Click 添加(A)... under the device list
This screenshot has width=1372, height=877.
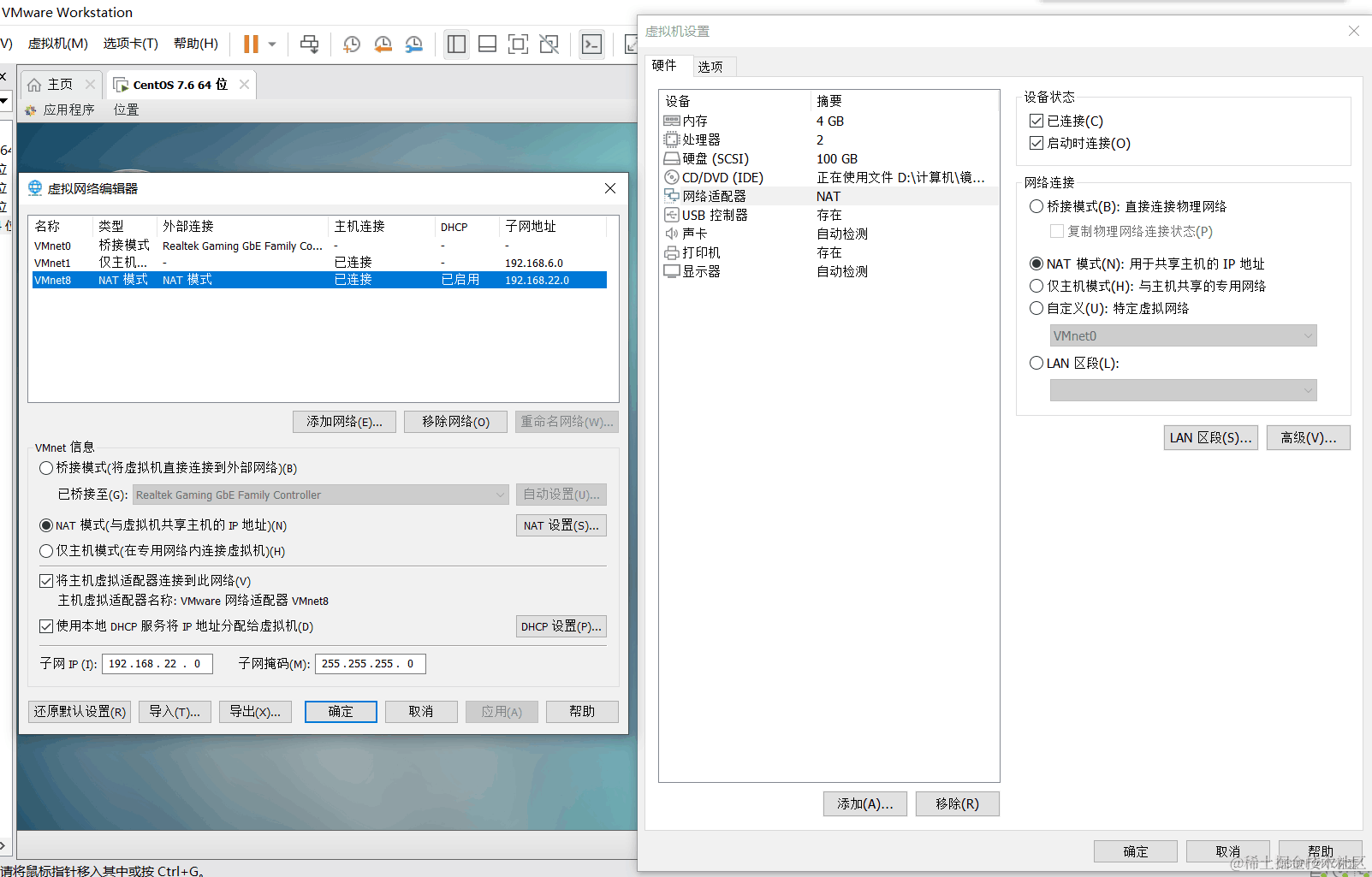[x=865, y=804]
